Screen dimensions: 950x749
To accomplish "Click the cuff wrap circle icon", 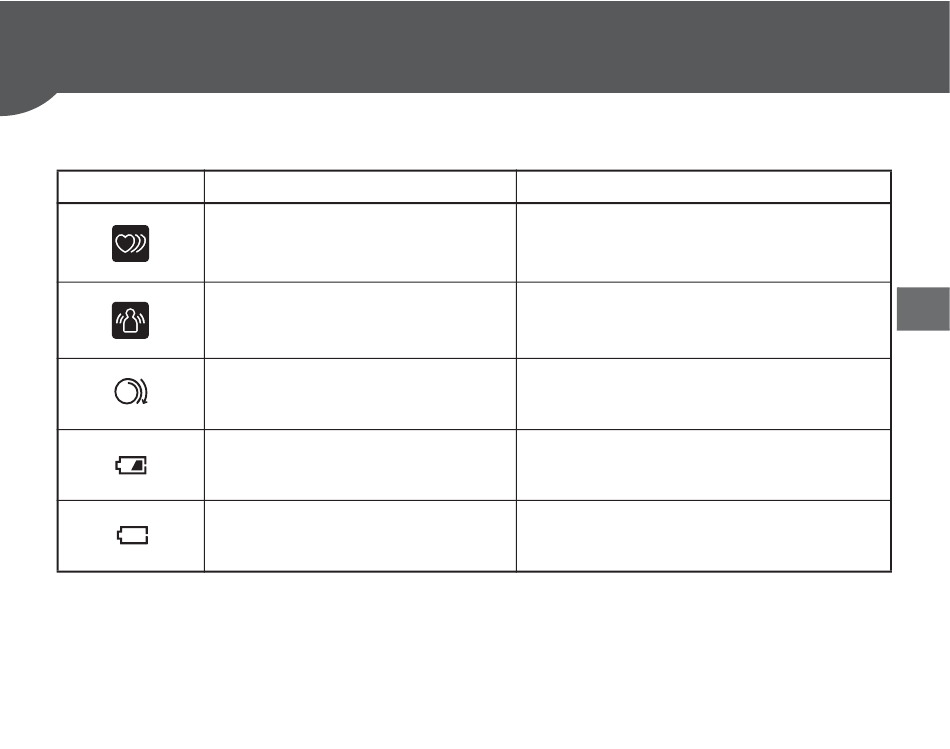I will pyautogui.click(x=131, y=391).
